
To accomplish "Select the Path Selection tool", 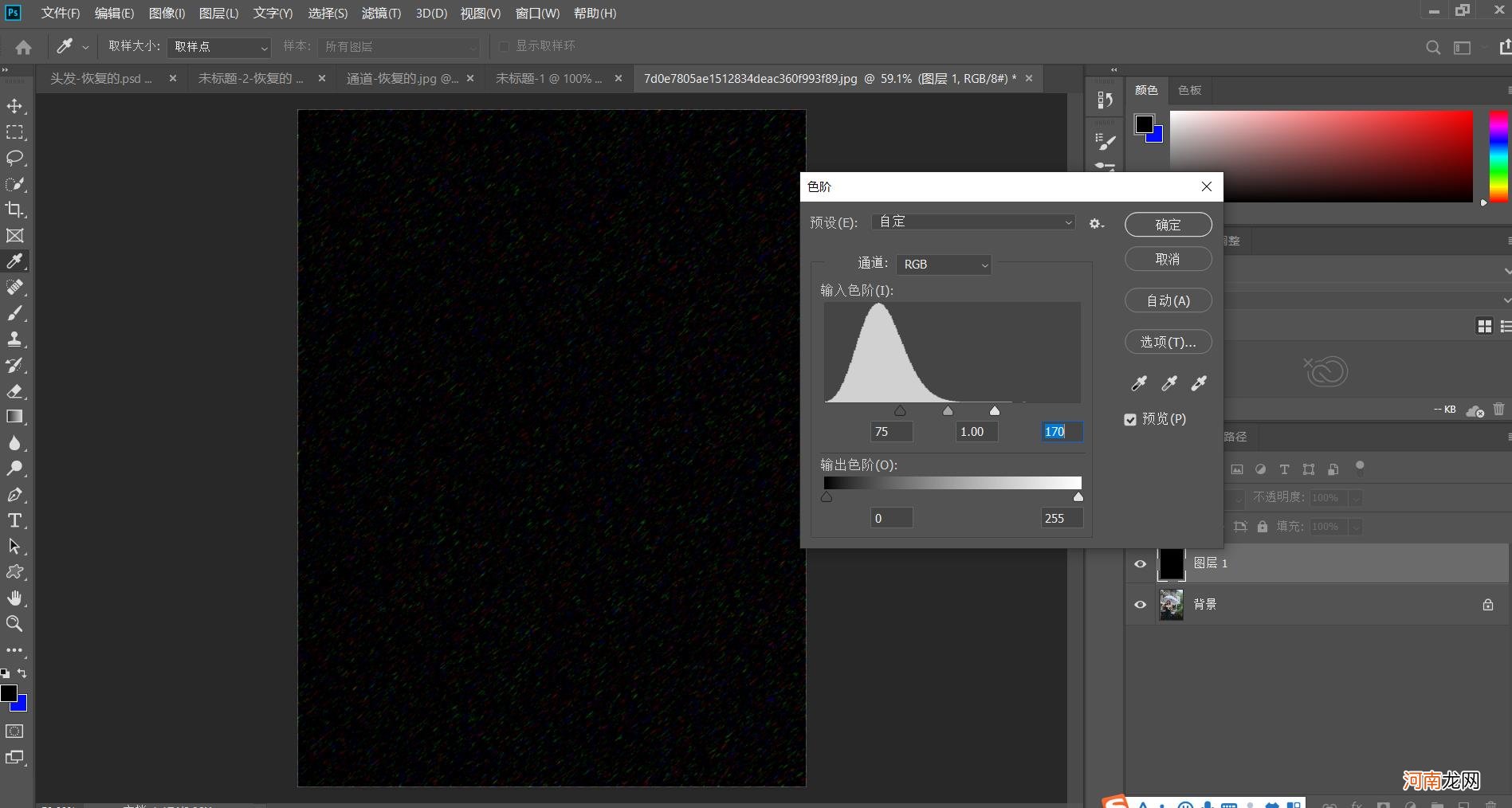I will point(14,547).
